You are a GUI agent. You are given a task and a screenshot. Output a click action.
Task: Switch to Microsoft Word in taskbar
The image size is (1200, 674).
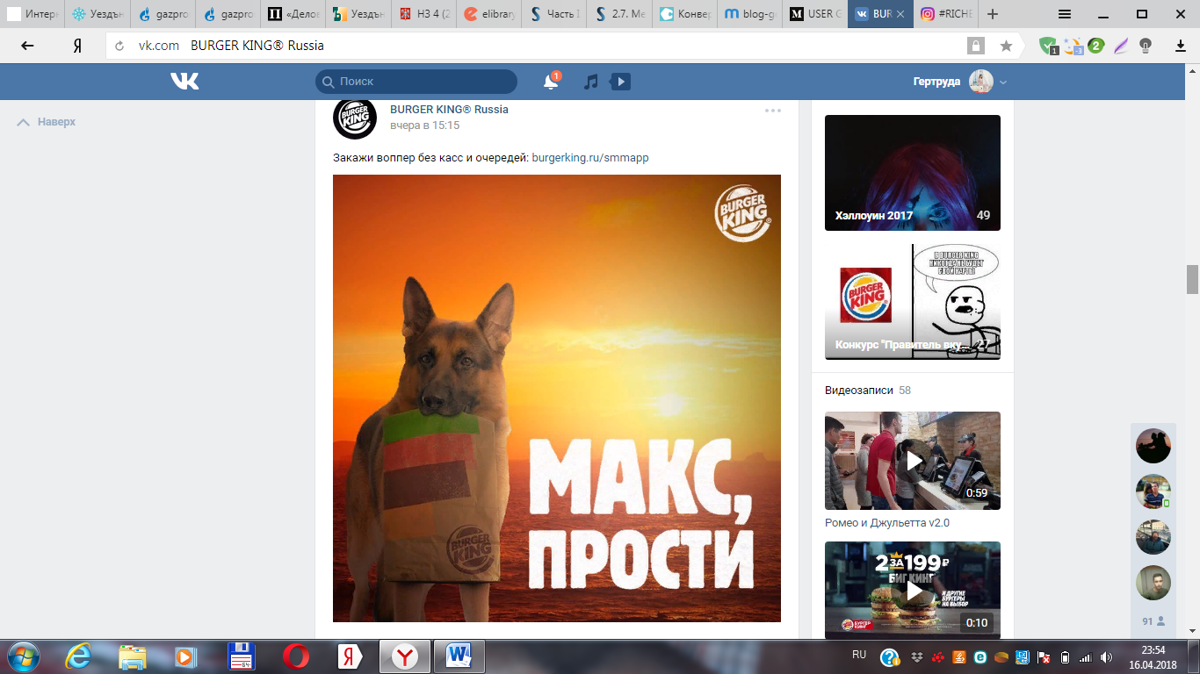tap(459, 657)
